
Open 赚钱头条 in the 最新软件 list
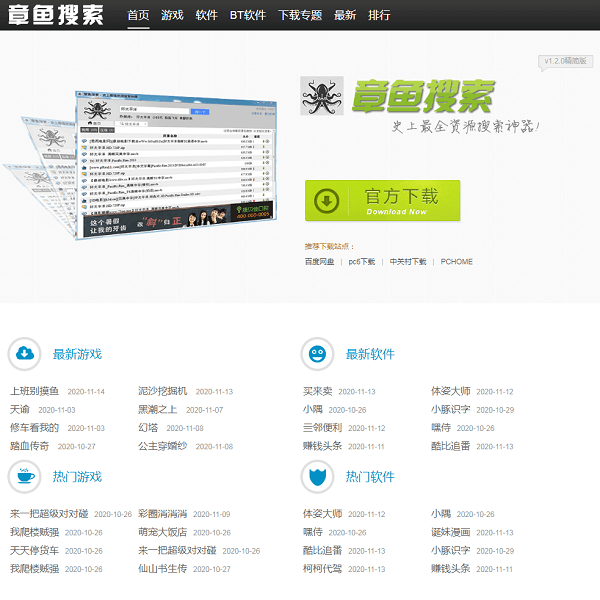[323, 446]
